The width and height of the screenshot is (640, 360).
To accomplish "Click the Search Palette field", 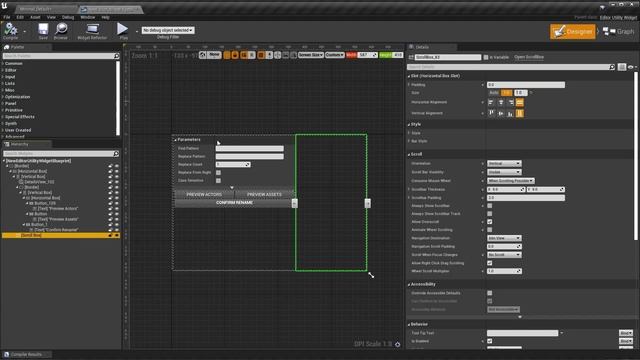I will tap(61, 56).
